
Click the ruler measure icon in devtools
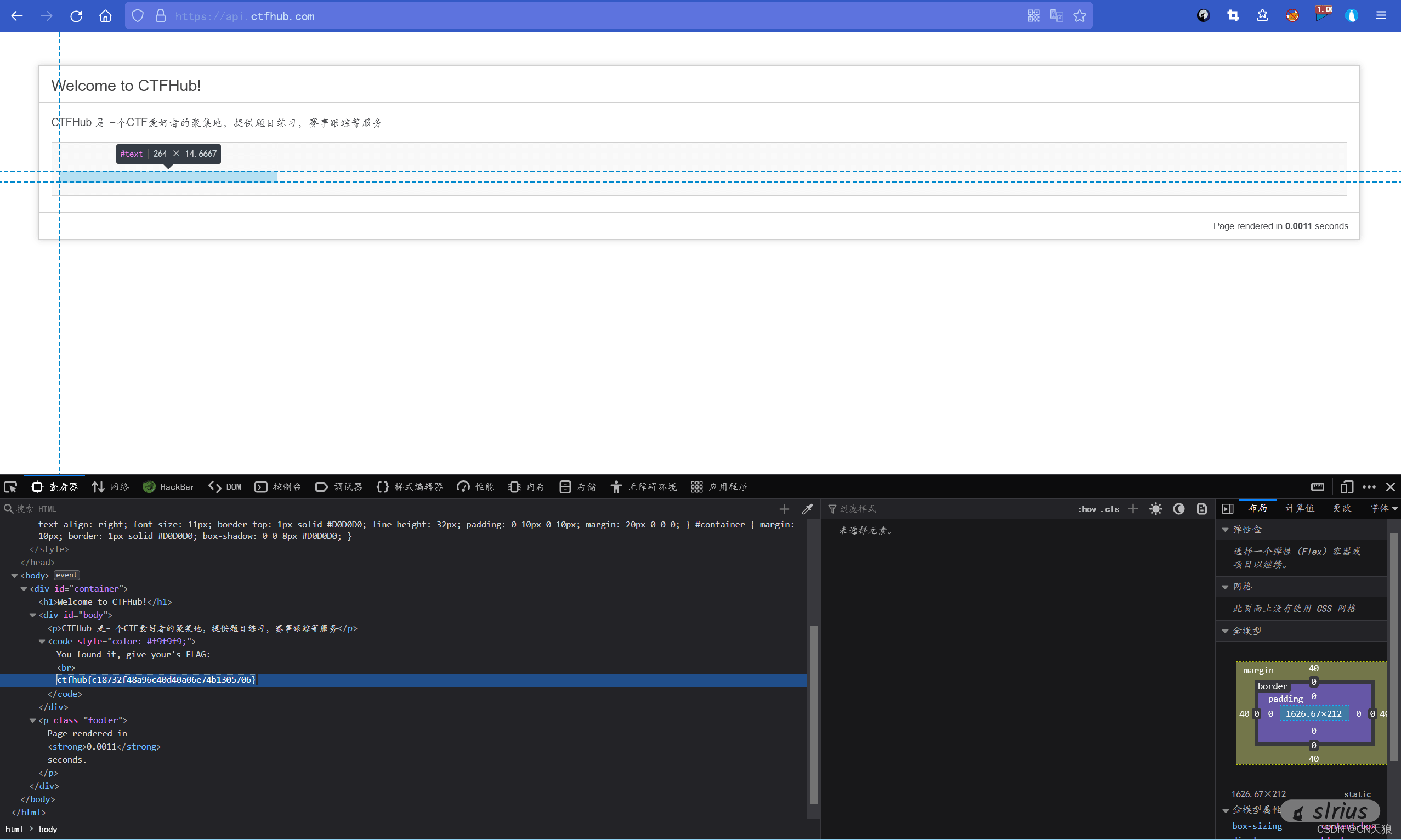1317,487
